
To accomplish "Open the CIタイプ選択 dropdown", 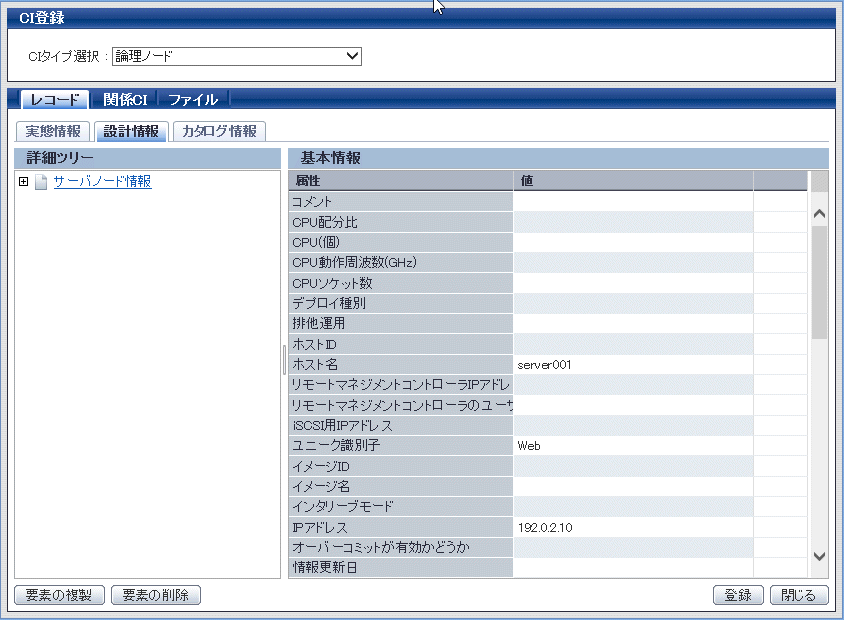I will point(237,56).
